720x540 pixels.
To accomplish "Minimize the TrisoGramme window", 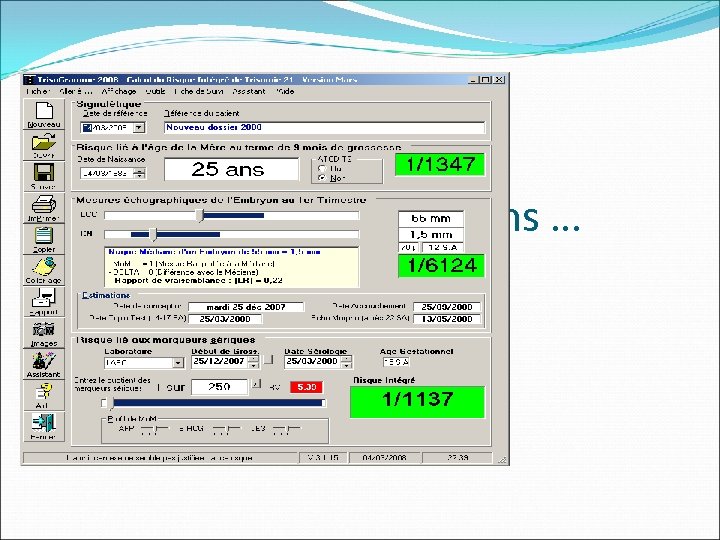I will tap(474, 80).
